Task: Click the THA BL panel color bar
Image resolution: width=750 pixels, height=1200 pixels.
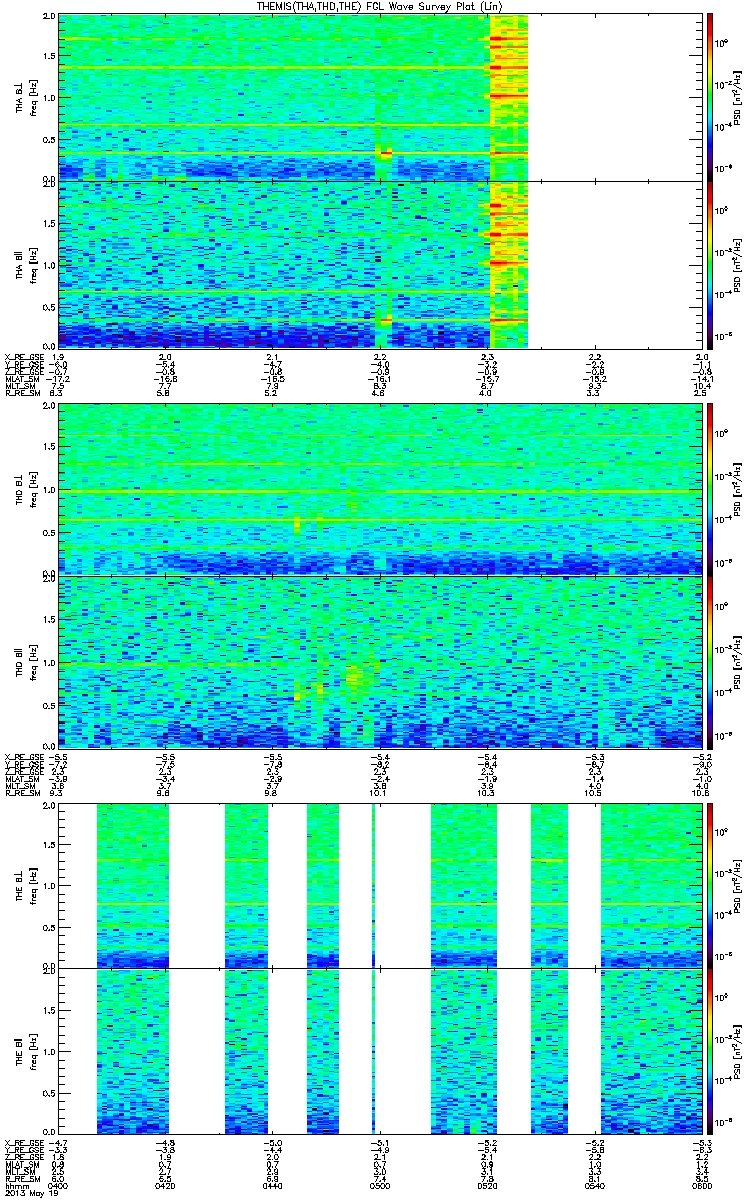Action: pos(709,97)
